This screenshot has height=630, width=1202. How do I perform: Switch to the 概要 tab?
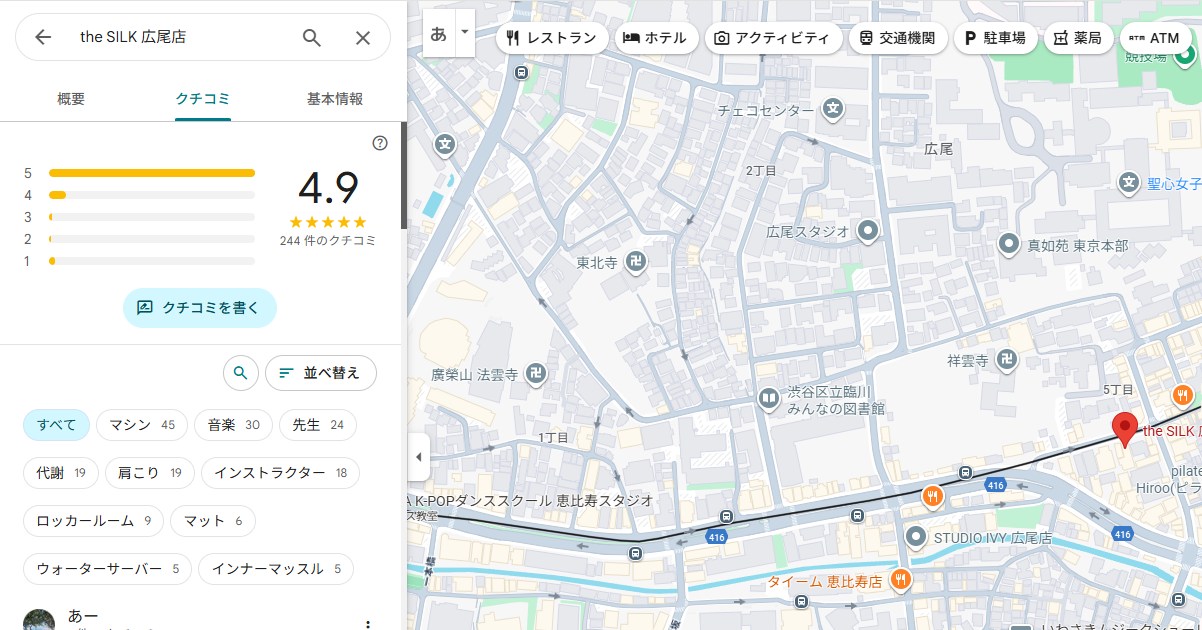[71, 99]
